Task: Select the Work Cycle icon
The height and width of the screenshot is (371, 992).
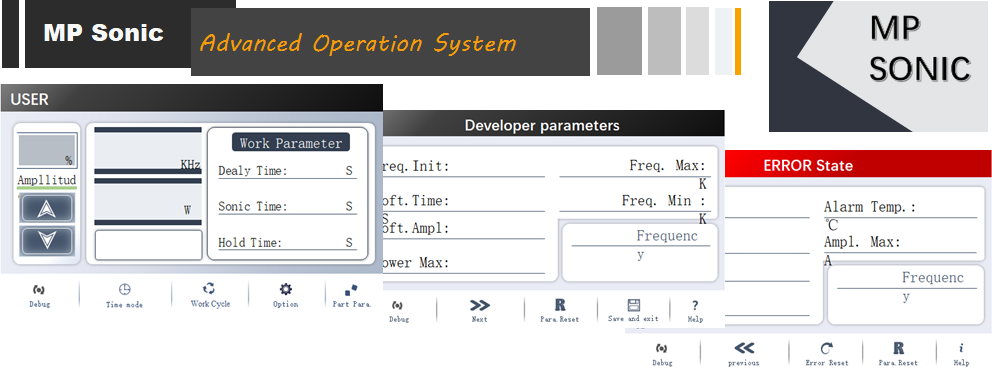Action: [x=209, y=289]
